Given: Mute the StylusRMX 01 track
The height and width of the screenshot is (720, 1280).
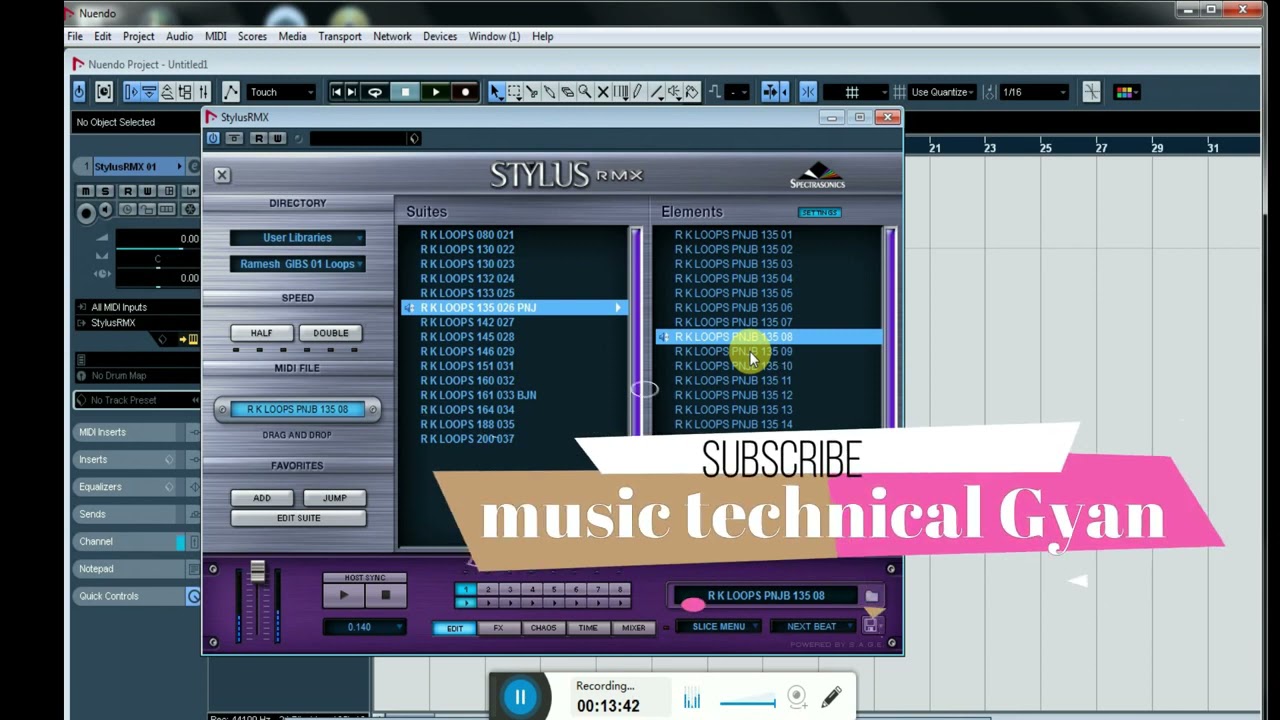Looking at the screenshot, I should coord(86,191).
